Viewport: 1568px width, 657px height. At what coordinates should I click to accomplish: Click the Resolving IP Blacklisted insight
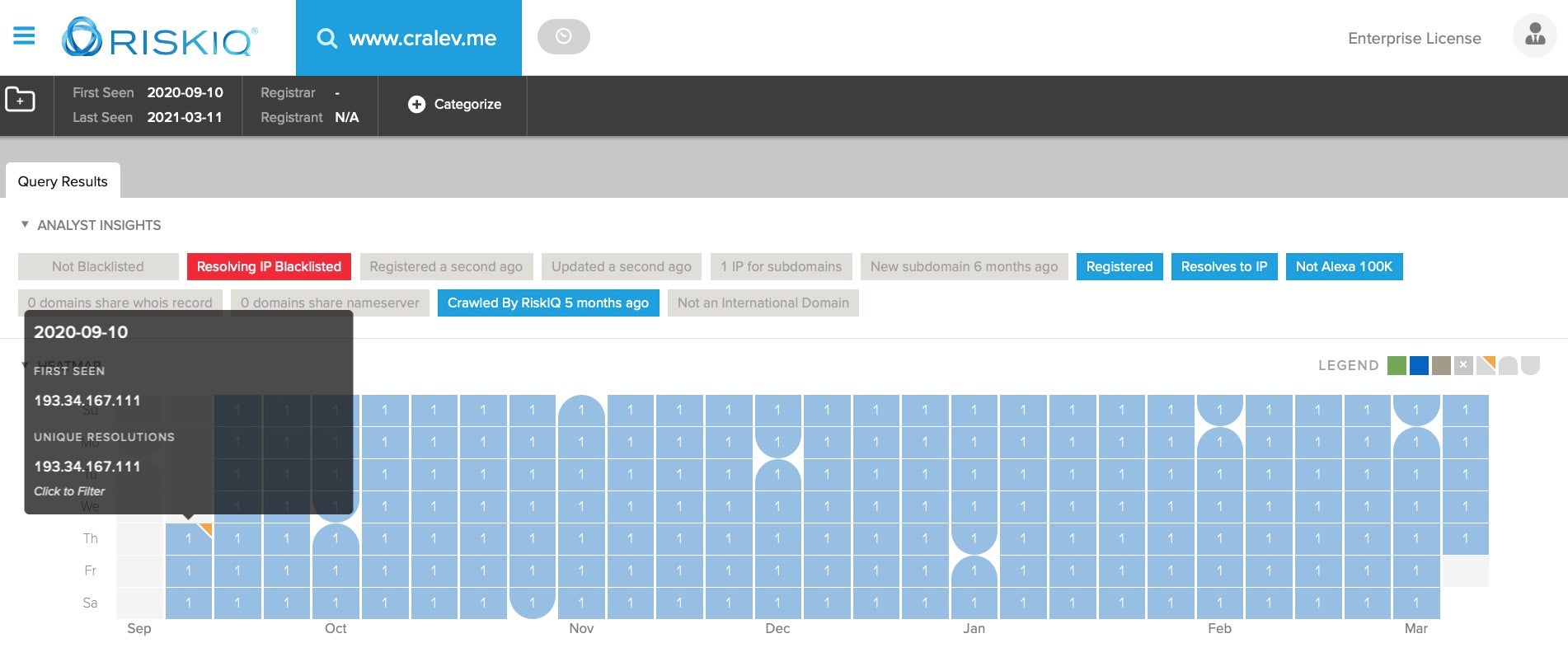click(269, 267)
